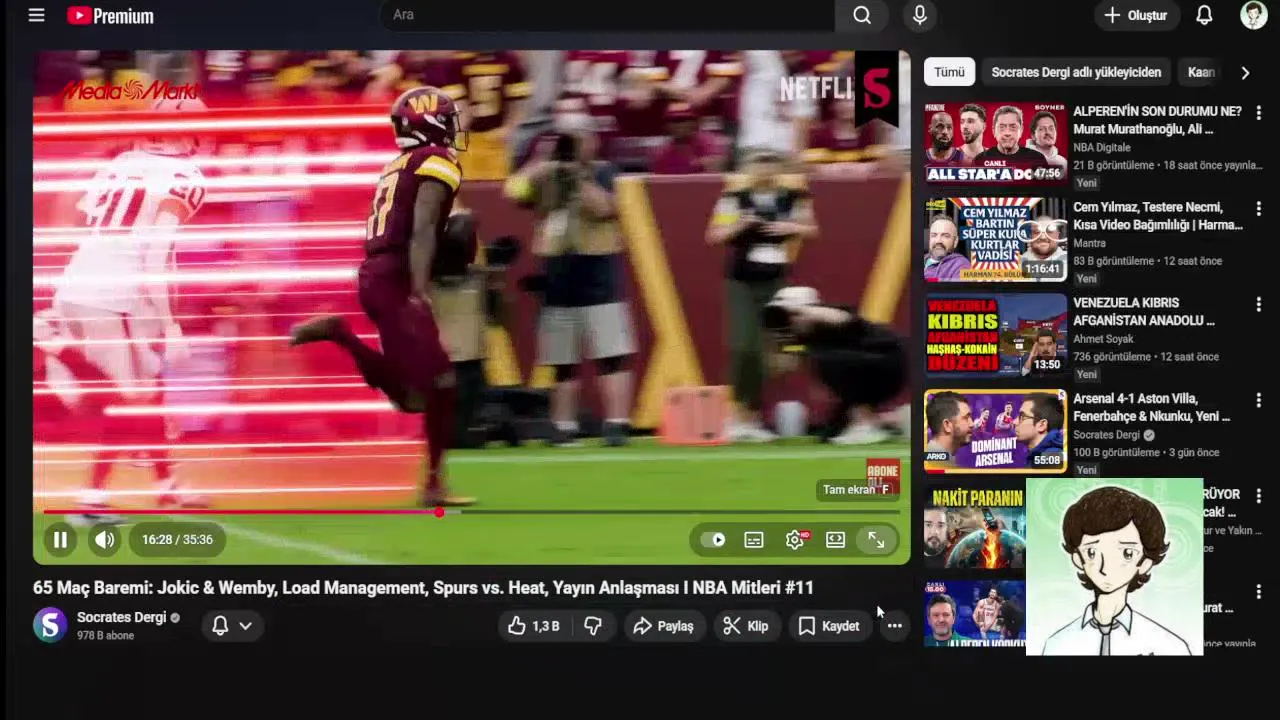Show more filter chips with the arrow
This screenshot has width=1280, height=720.
(1245, 72)
